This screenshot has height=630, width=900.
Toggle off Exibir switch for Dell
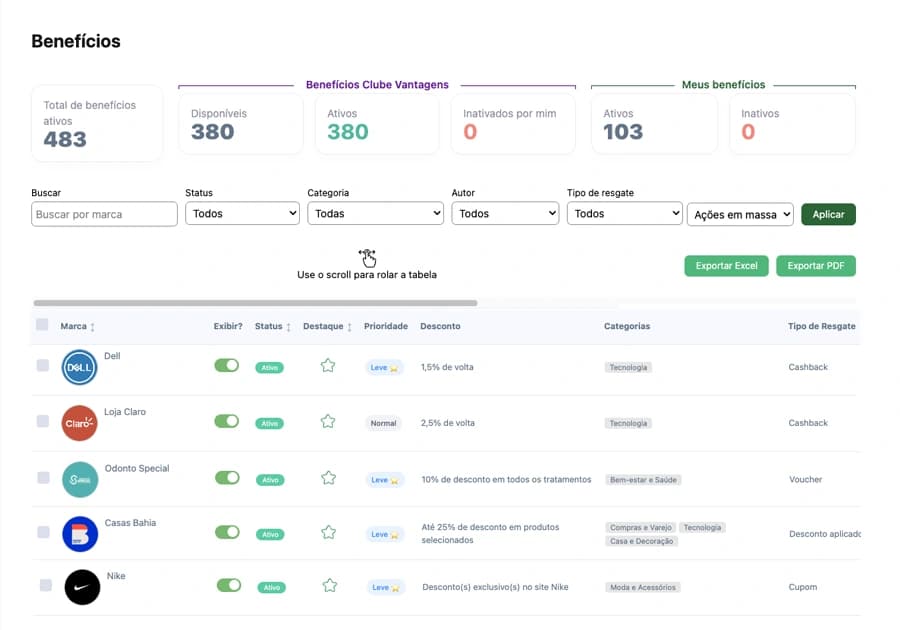(227, 365)
